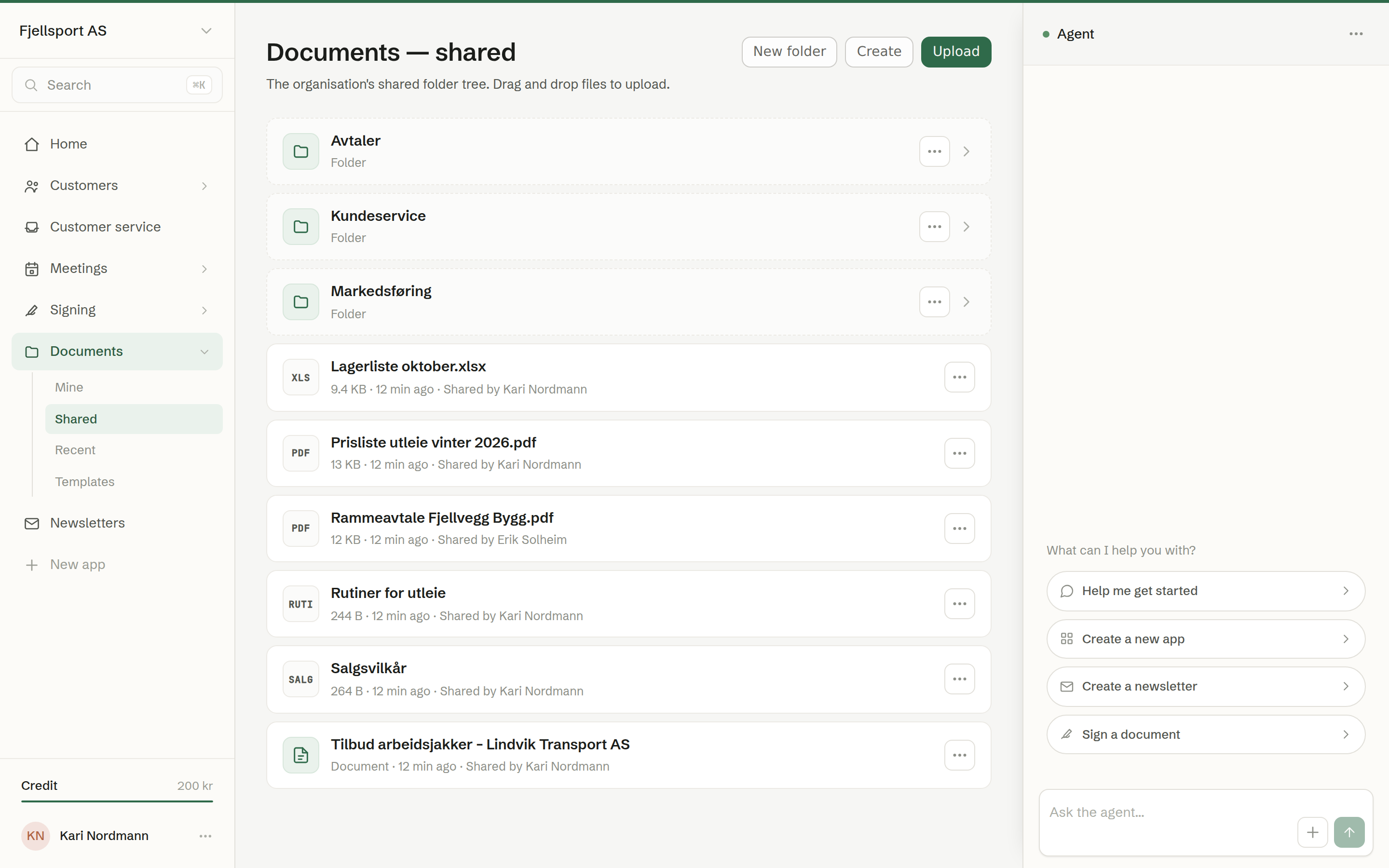This screenshot has width=1389, height=868.
Task: Click the green Upload button
Action: click(x=955, y=52)
